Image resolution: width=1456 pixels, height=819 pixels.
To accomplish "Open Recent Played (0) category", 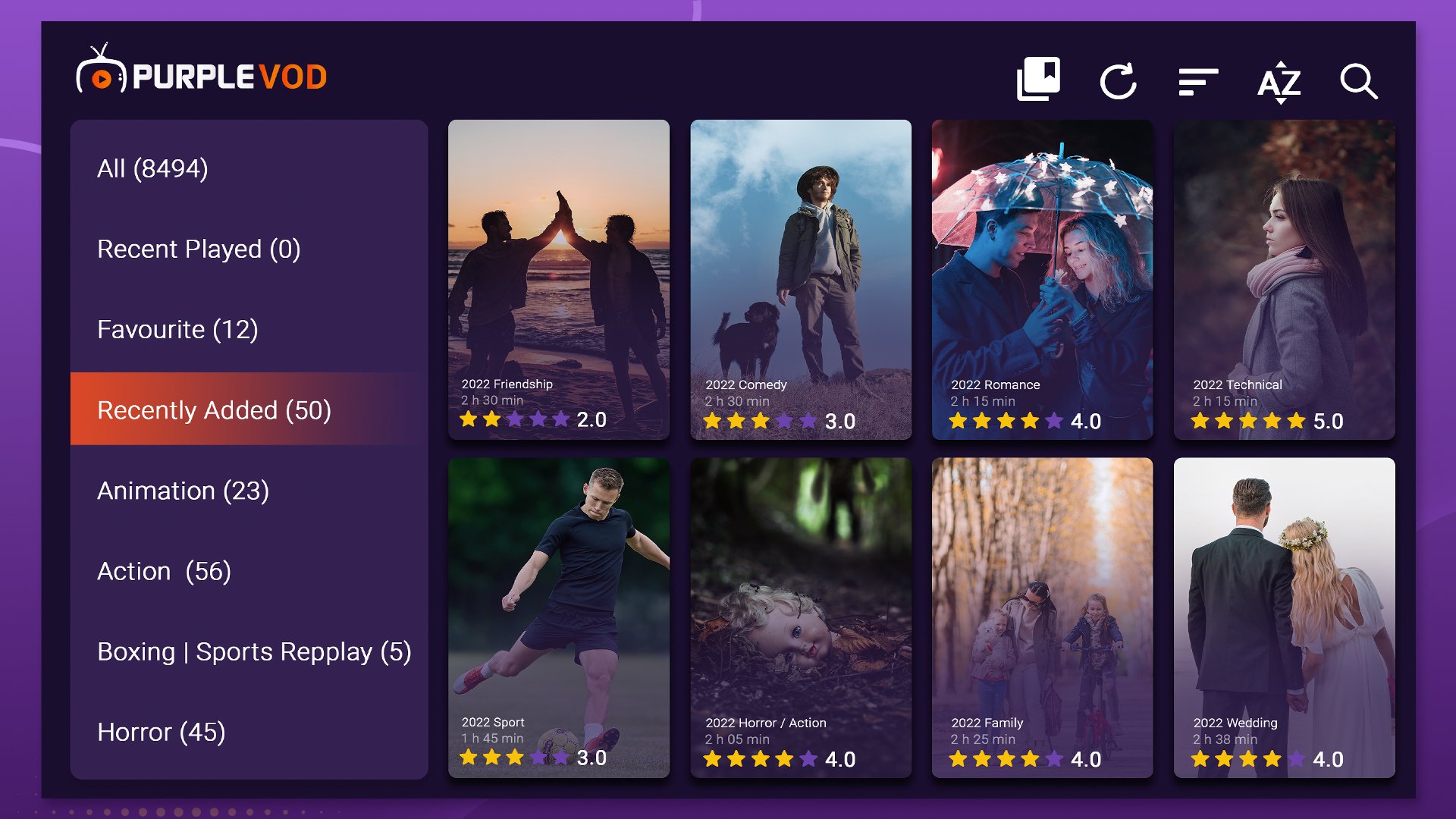I will (x=249, y=249).
